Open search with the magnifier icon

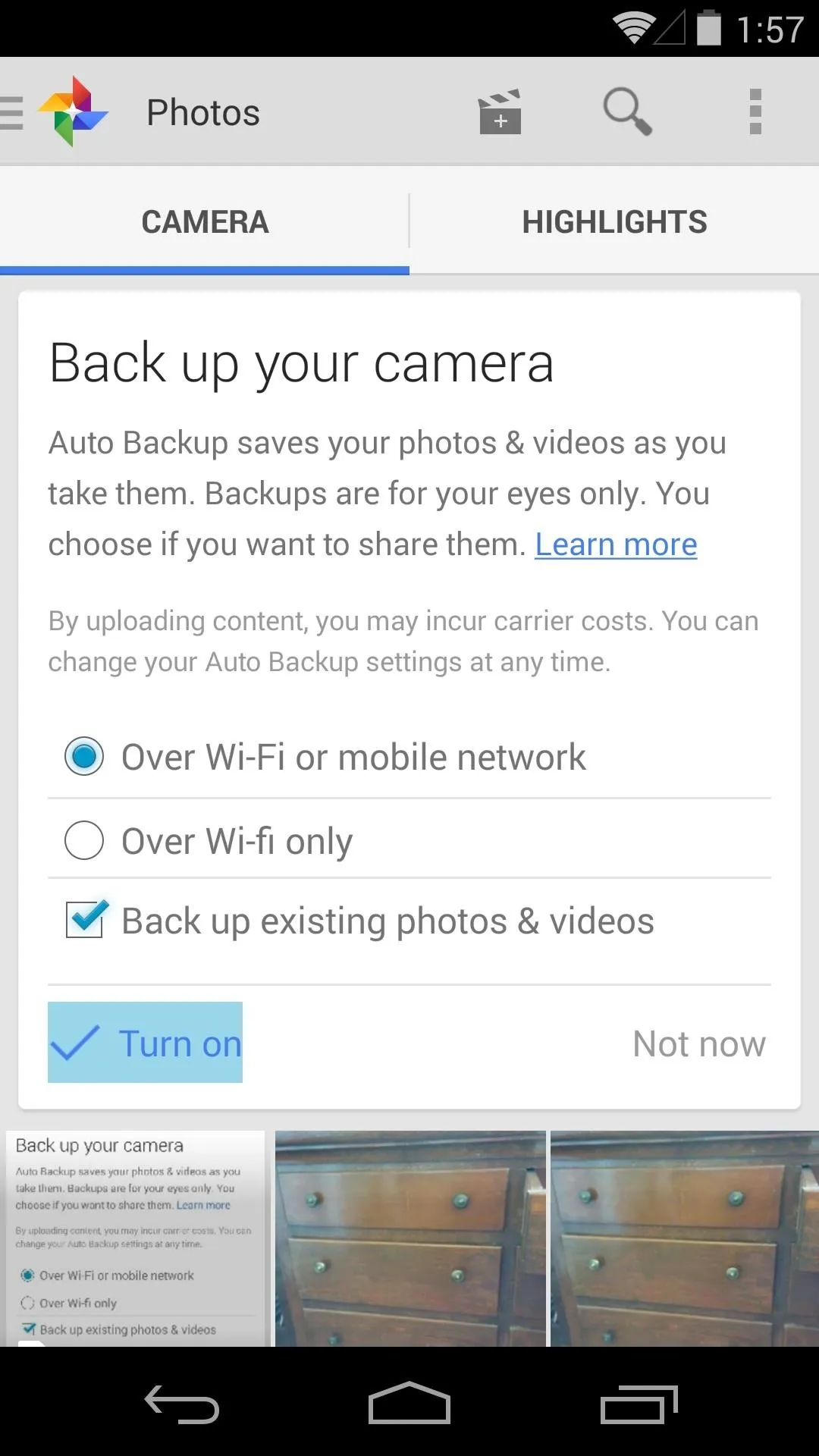tap(627, 111)
